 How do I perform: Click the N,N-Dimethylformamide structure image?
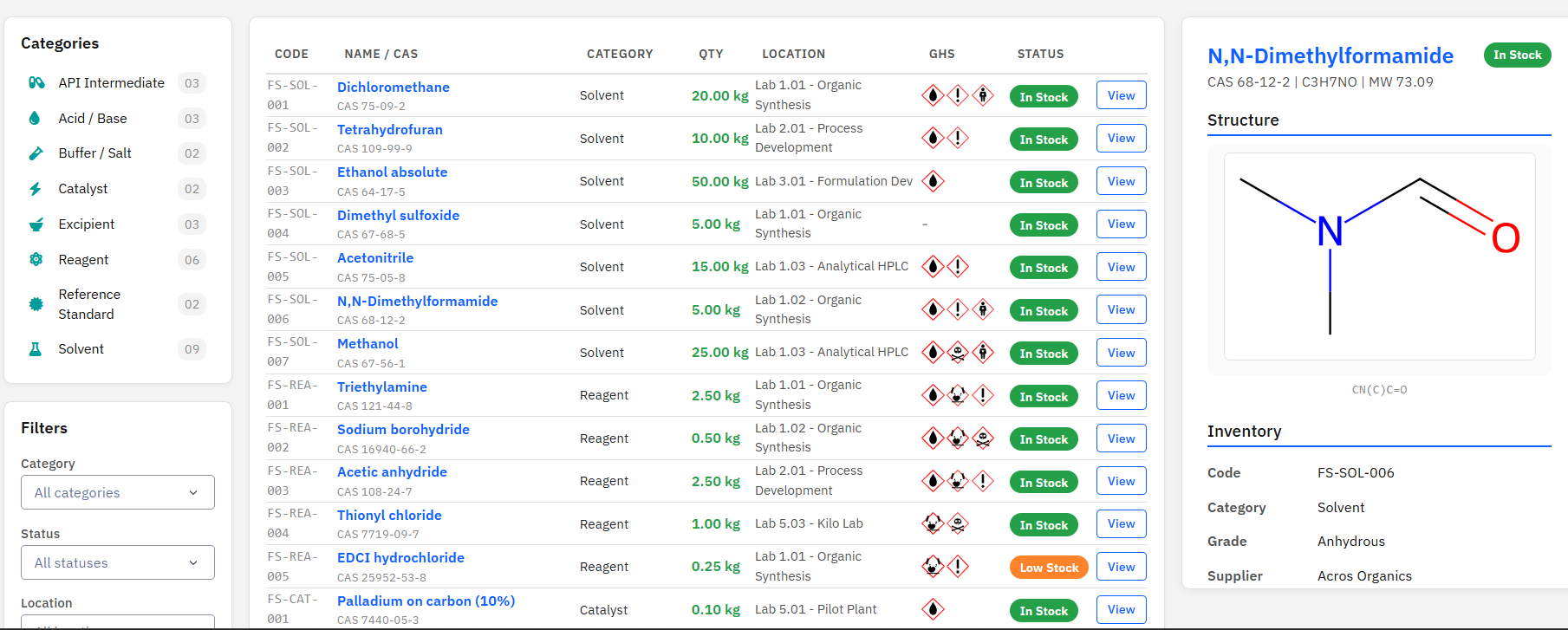[1379, 257]
